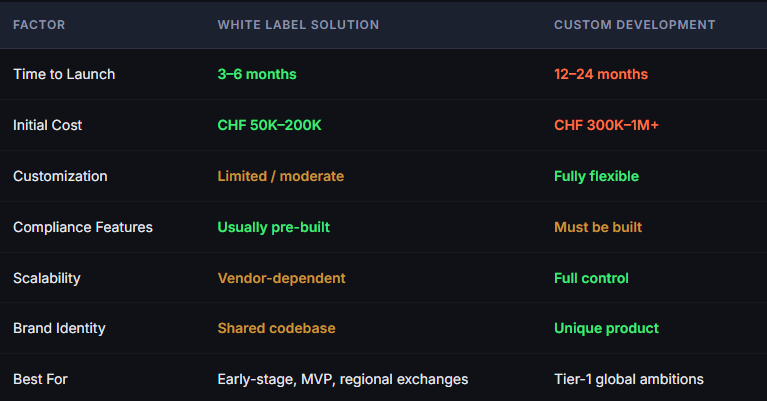Viewport: 767px width, 401px height.
Task: Click the CHF 300K–1M+ cell
Action: click(606, 125)
